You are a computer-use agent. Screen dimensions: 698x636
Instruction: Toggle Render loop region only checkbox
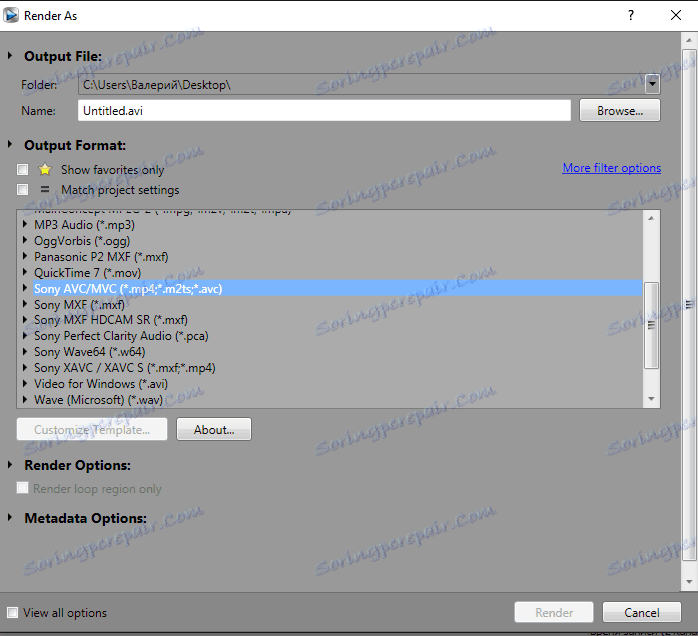[x=22, y=488]
